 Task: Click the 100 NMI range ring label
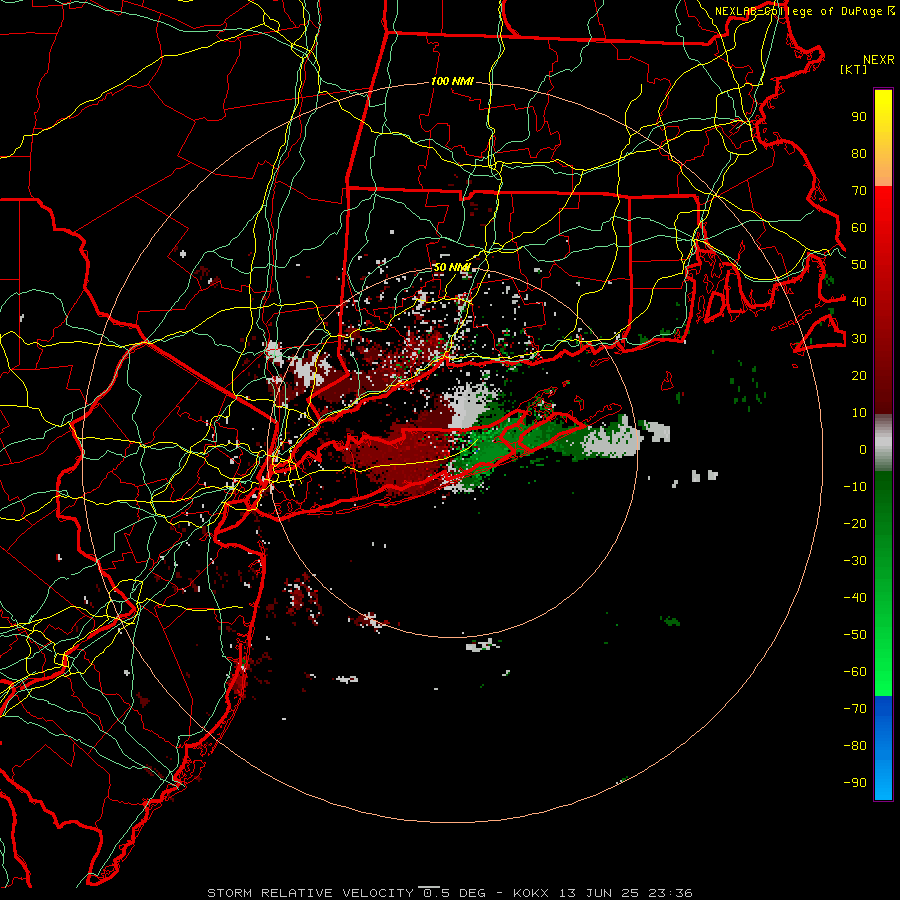452,82
